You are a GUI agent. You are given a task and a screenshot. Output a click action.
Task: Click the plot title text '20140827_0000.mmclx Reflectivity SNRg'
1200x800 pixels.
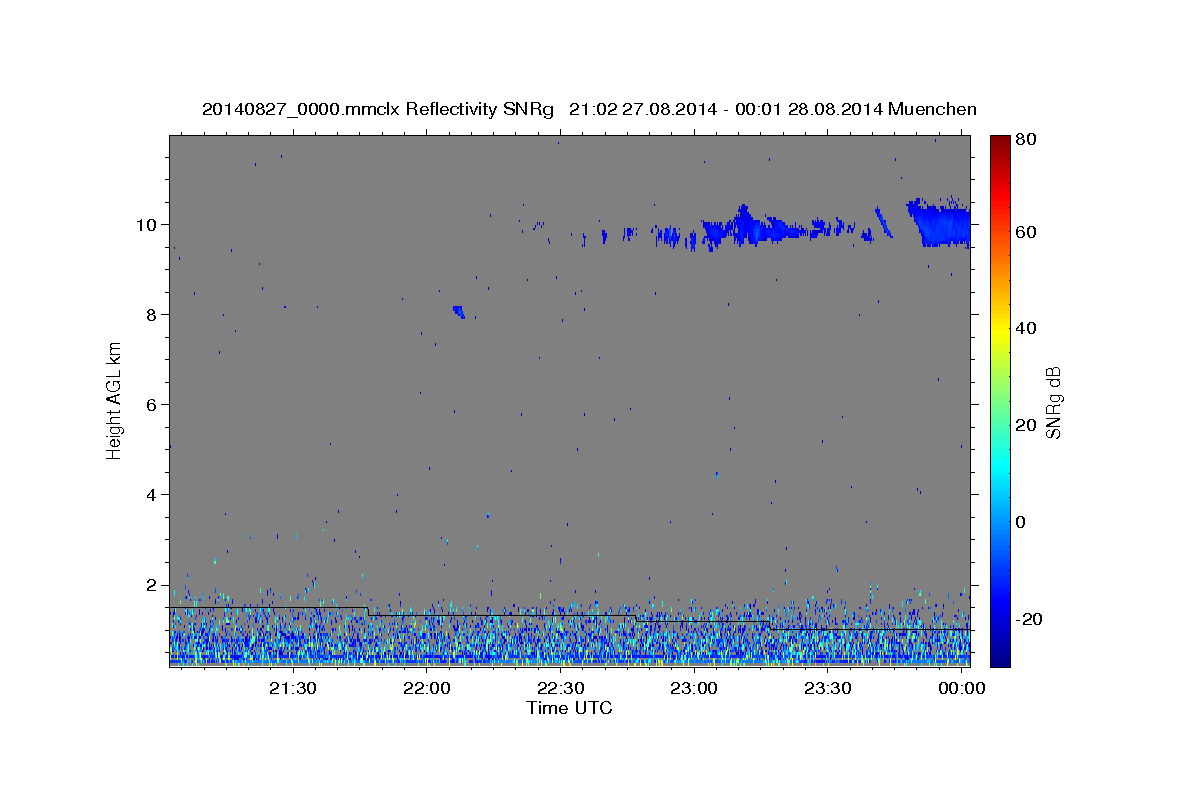coord(378,109)
